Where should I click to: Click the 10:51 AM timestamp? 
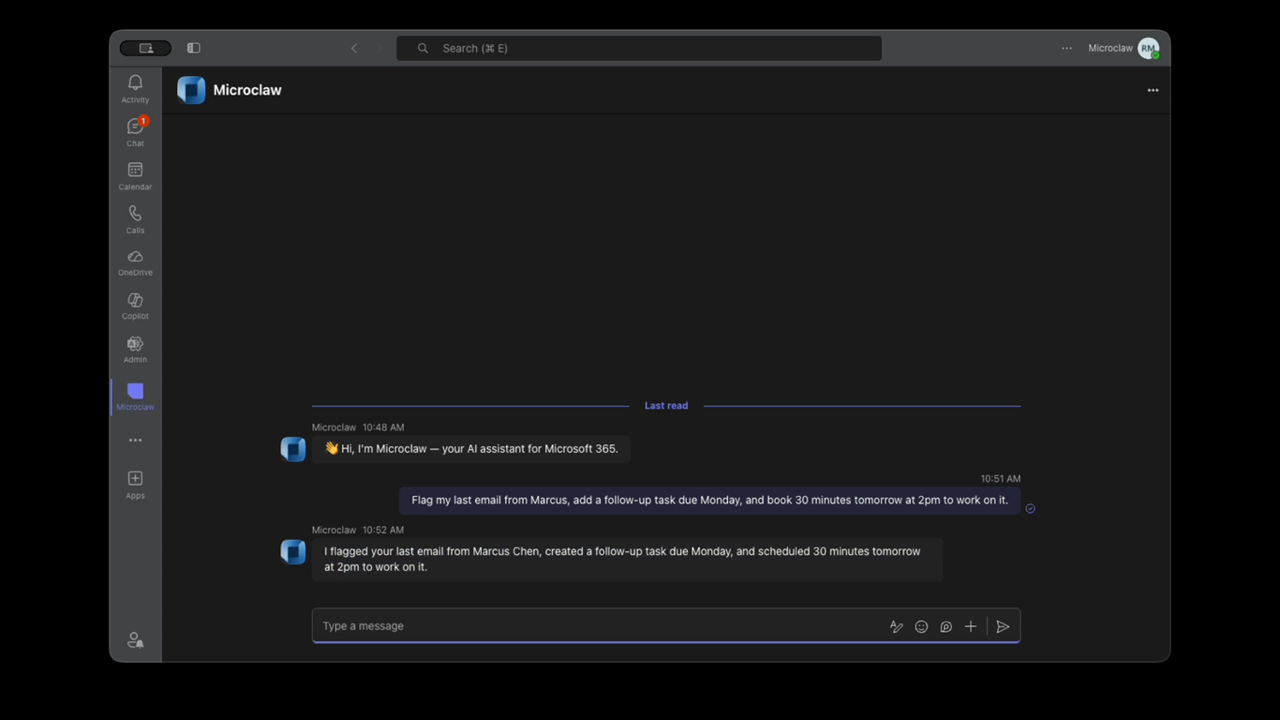point(1000,479)
